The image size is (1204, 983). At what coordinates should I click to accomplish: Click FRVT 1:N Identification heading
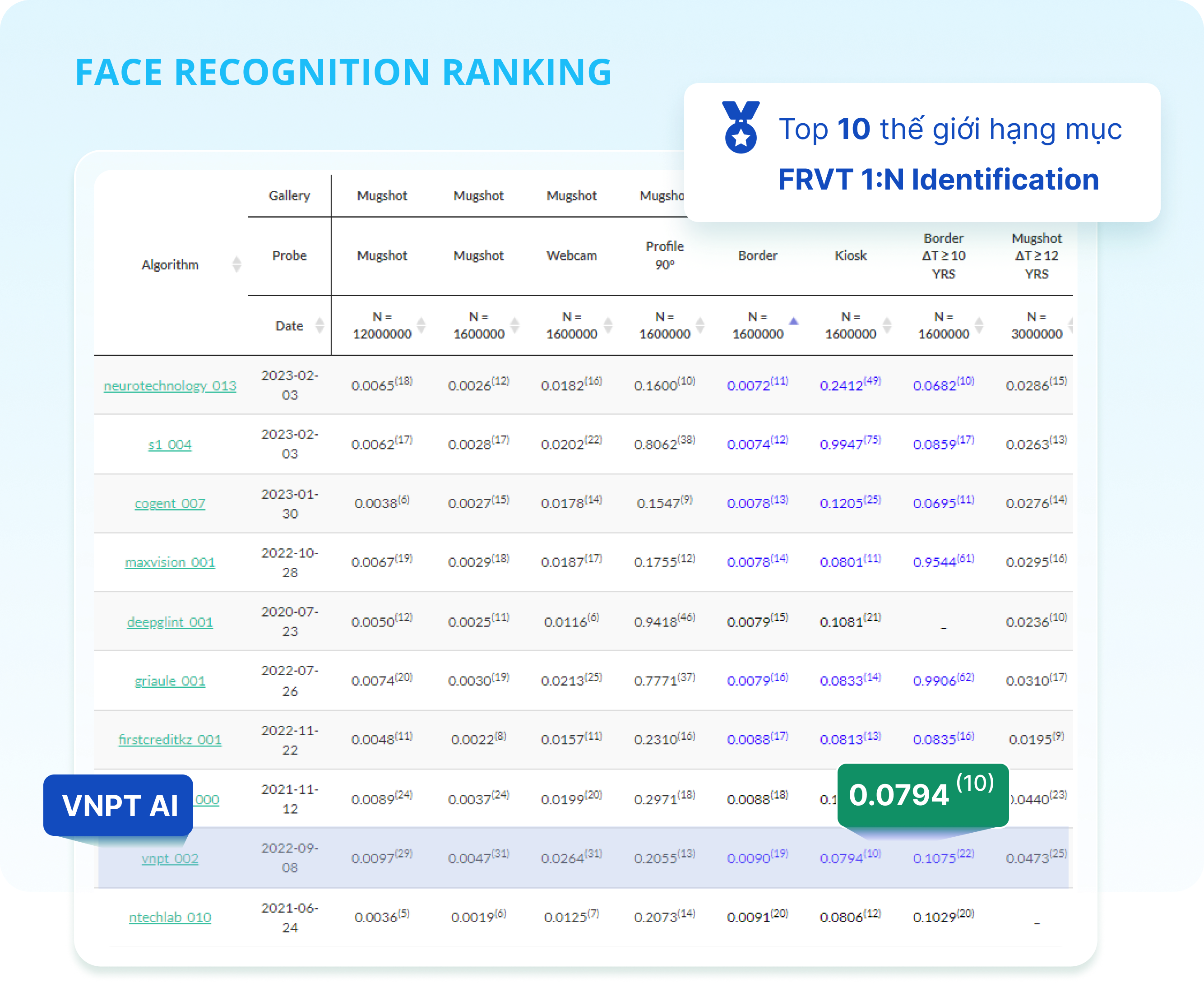click(x=939, y=180)
